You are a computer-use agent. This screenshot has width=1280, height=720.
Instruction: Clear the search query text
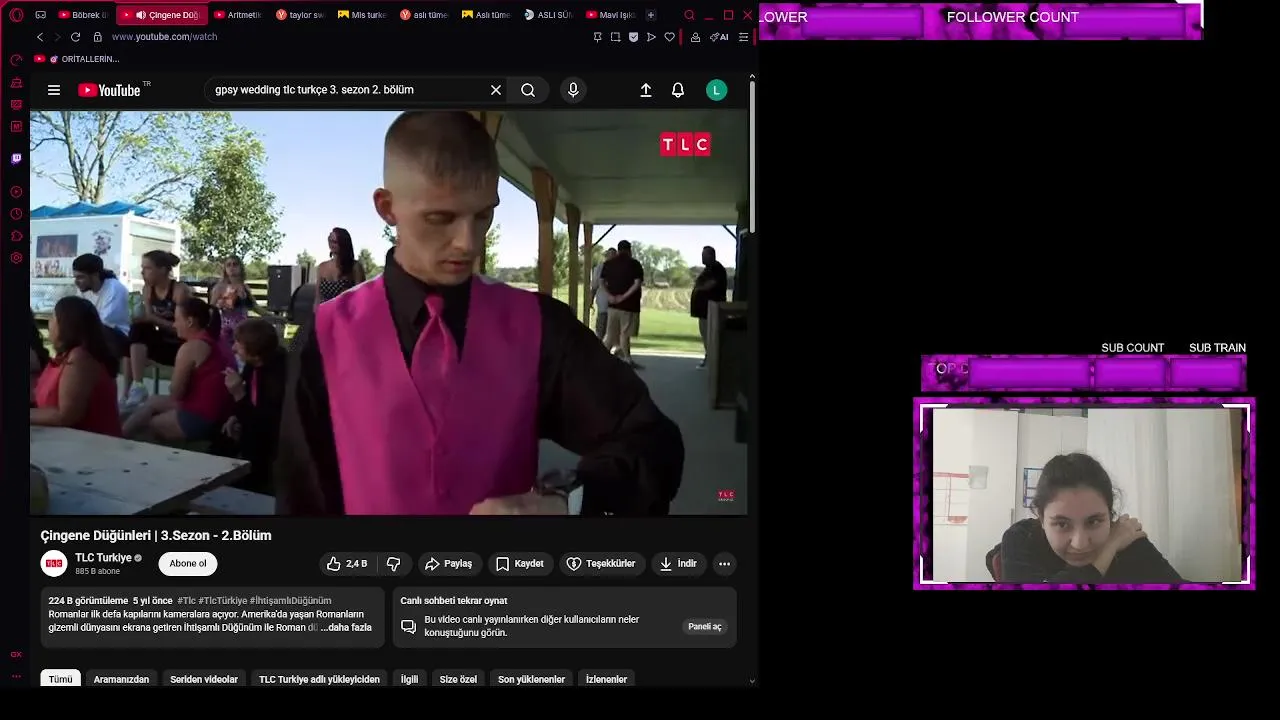tap(496, 90)
